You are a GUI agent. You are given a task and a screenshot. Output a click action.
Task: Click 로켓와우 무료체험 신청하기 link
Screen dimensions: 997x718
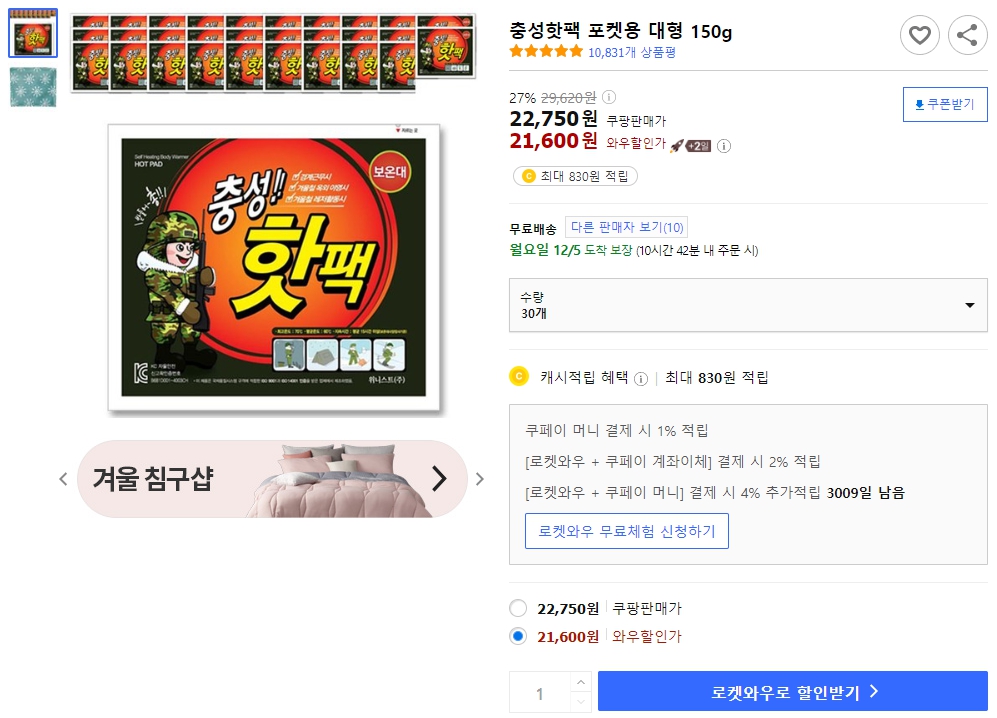(x=627, y=531)
